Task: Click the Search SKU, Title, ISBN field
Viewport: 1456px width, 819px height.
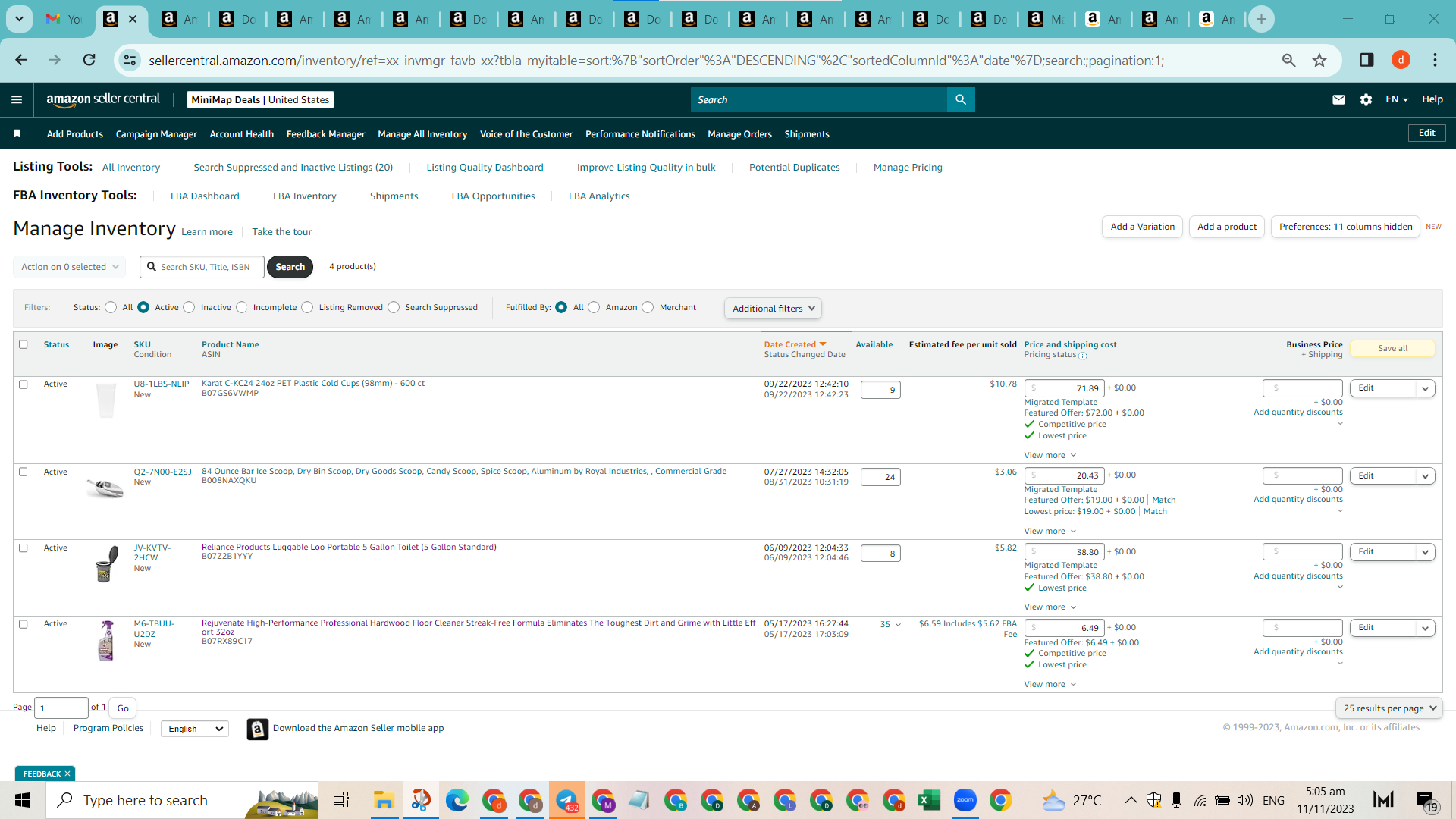Action: pos(202,267)
